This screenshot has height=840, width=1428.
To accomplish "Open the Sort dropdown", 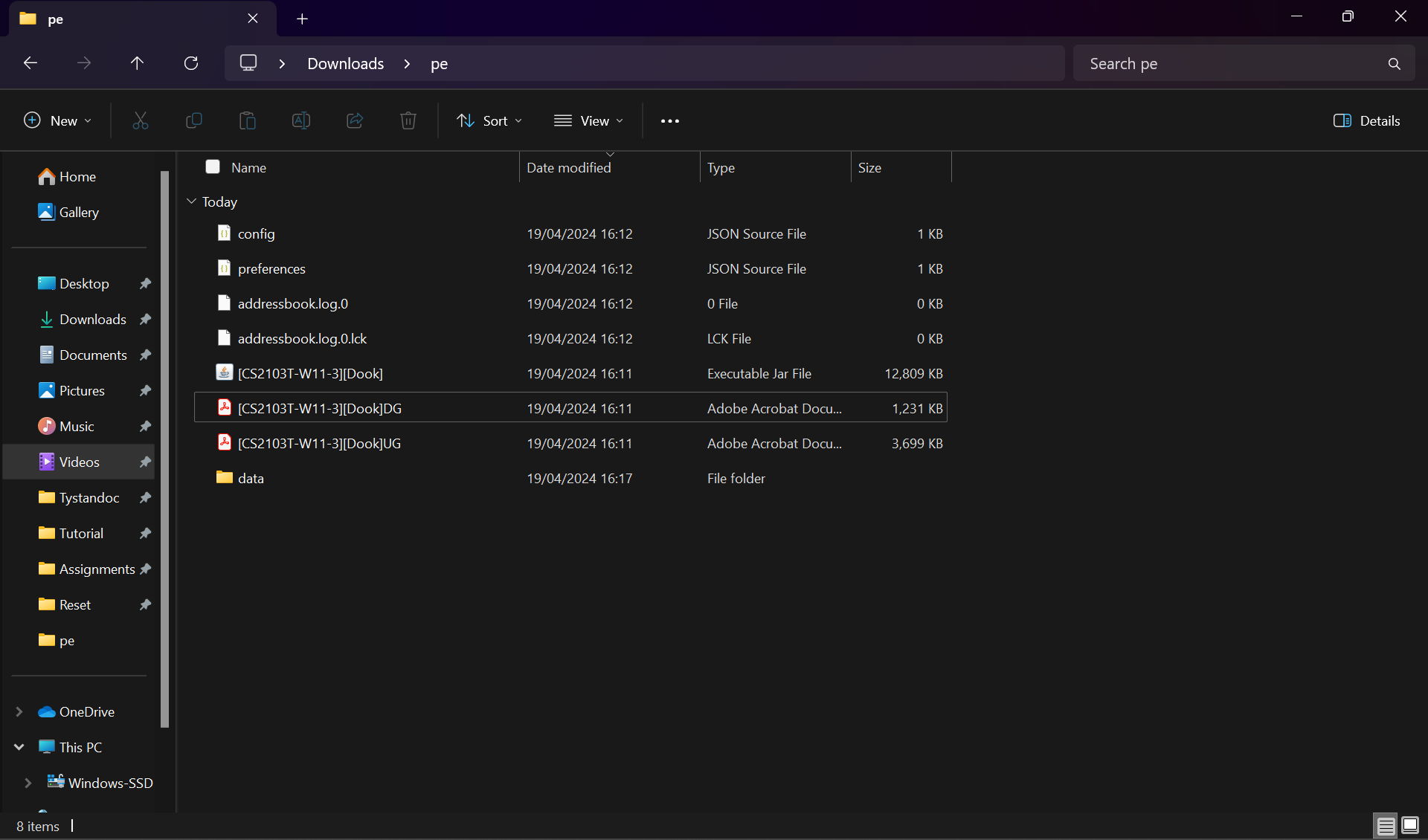I will pyautogui.click(x=489, y=120).
